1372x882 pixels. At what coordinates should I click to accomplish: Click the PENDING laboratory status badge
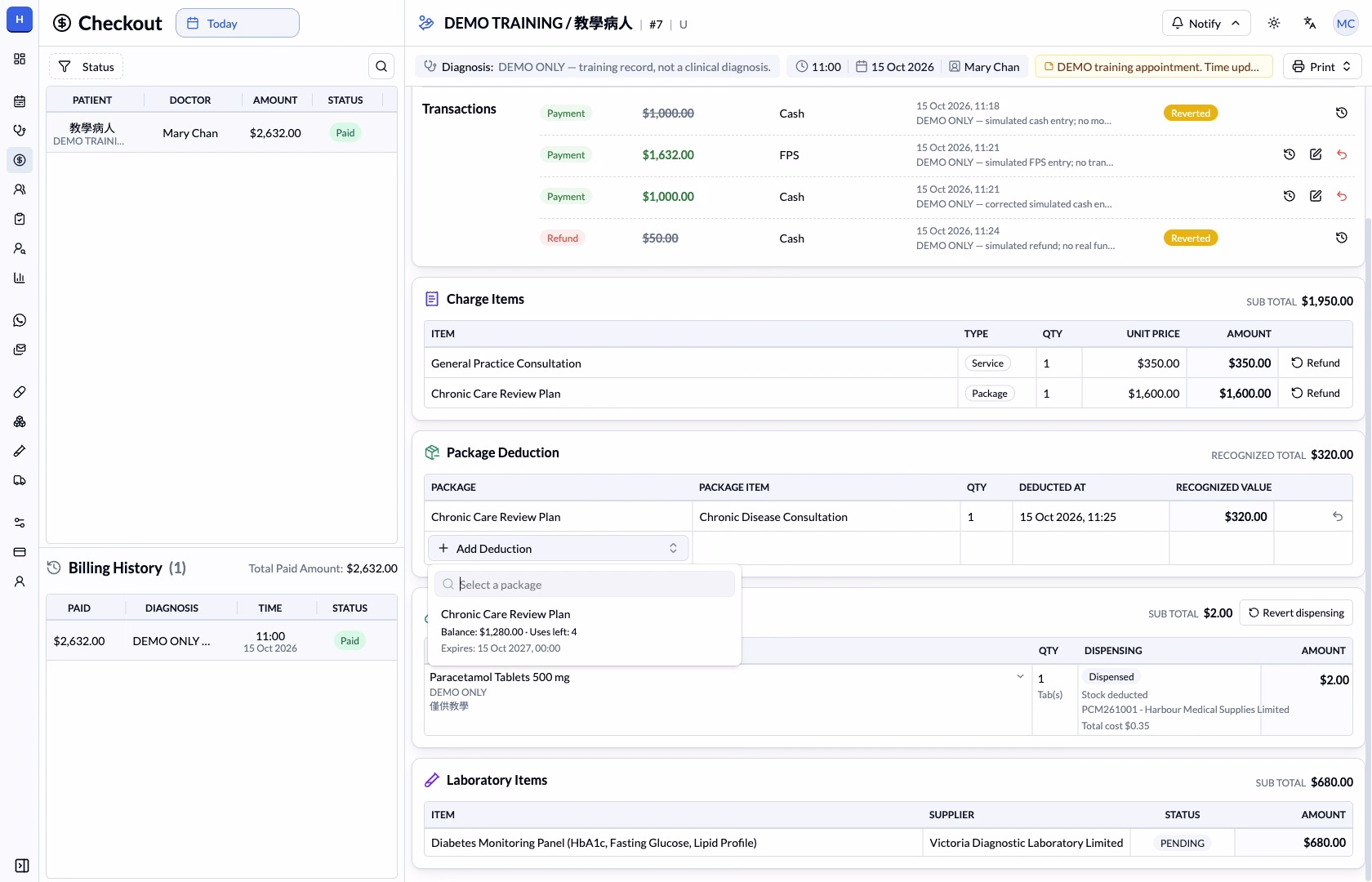pos(1182,843)
